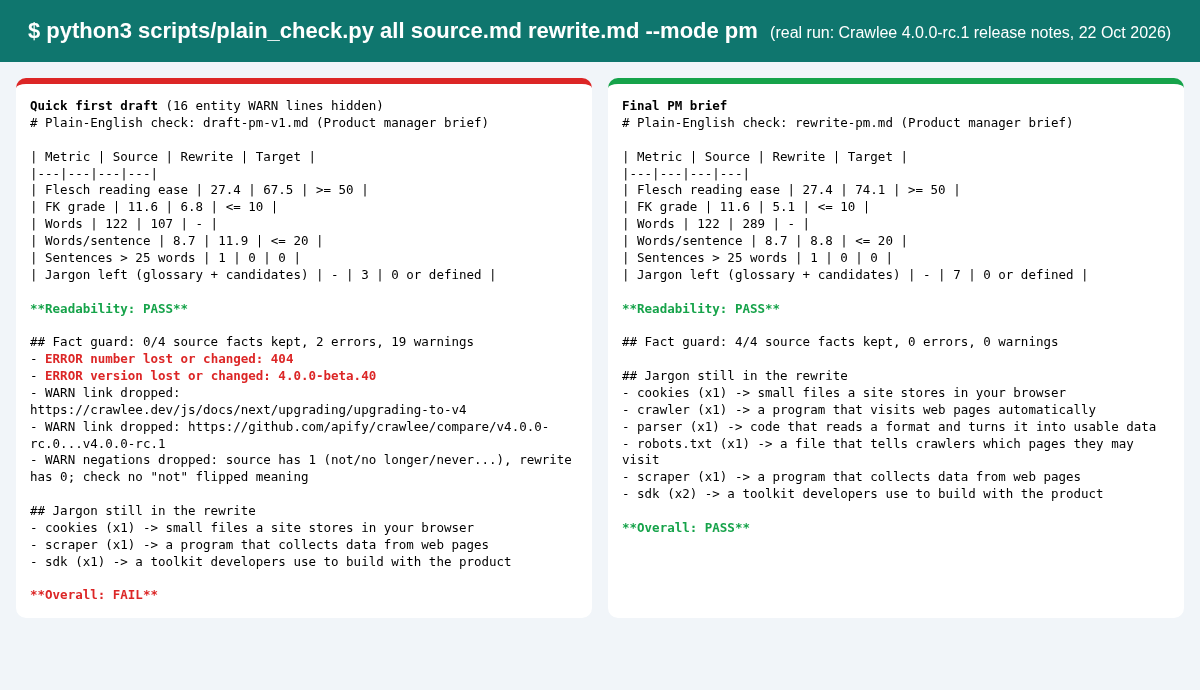This screenshot has height=690, width=1200.
Task: Click the Words 122 | 107 row
Action: [x=124, y=224]
